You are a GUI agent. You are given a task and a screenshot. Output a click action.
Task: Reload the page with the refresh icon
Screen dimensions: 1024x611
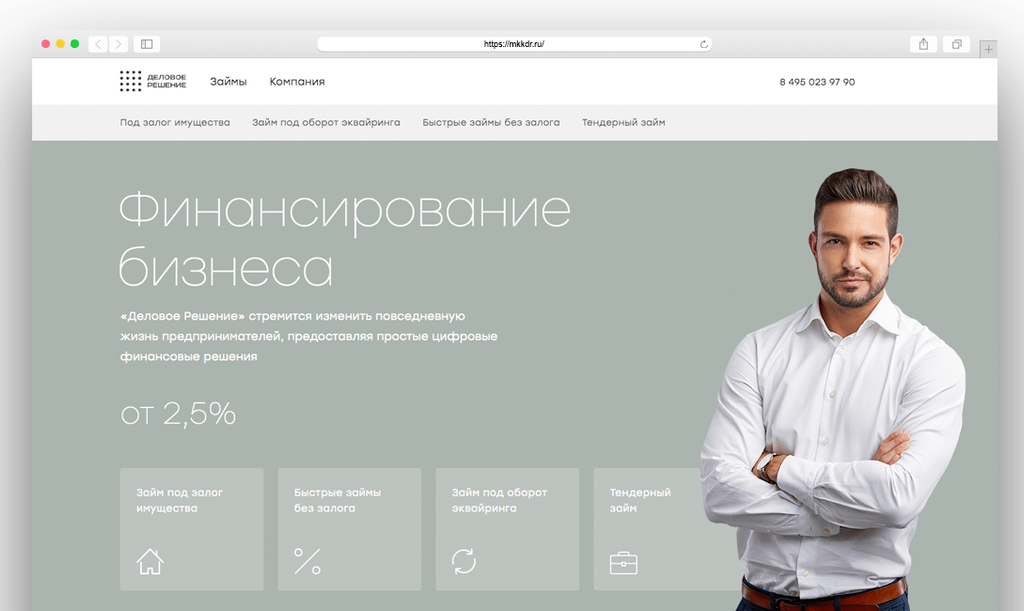pos(704,44)
